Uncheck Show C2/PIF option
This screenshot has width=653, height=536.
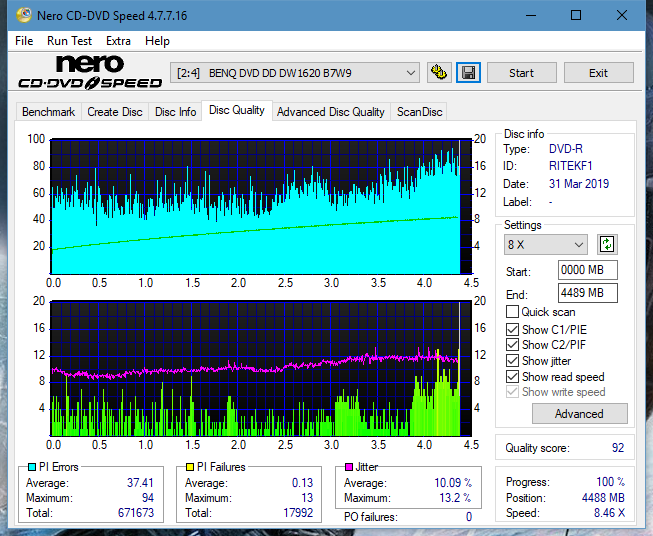pos(512,345)
